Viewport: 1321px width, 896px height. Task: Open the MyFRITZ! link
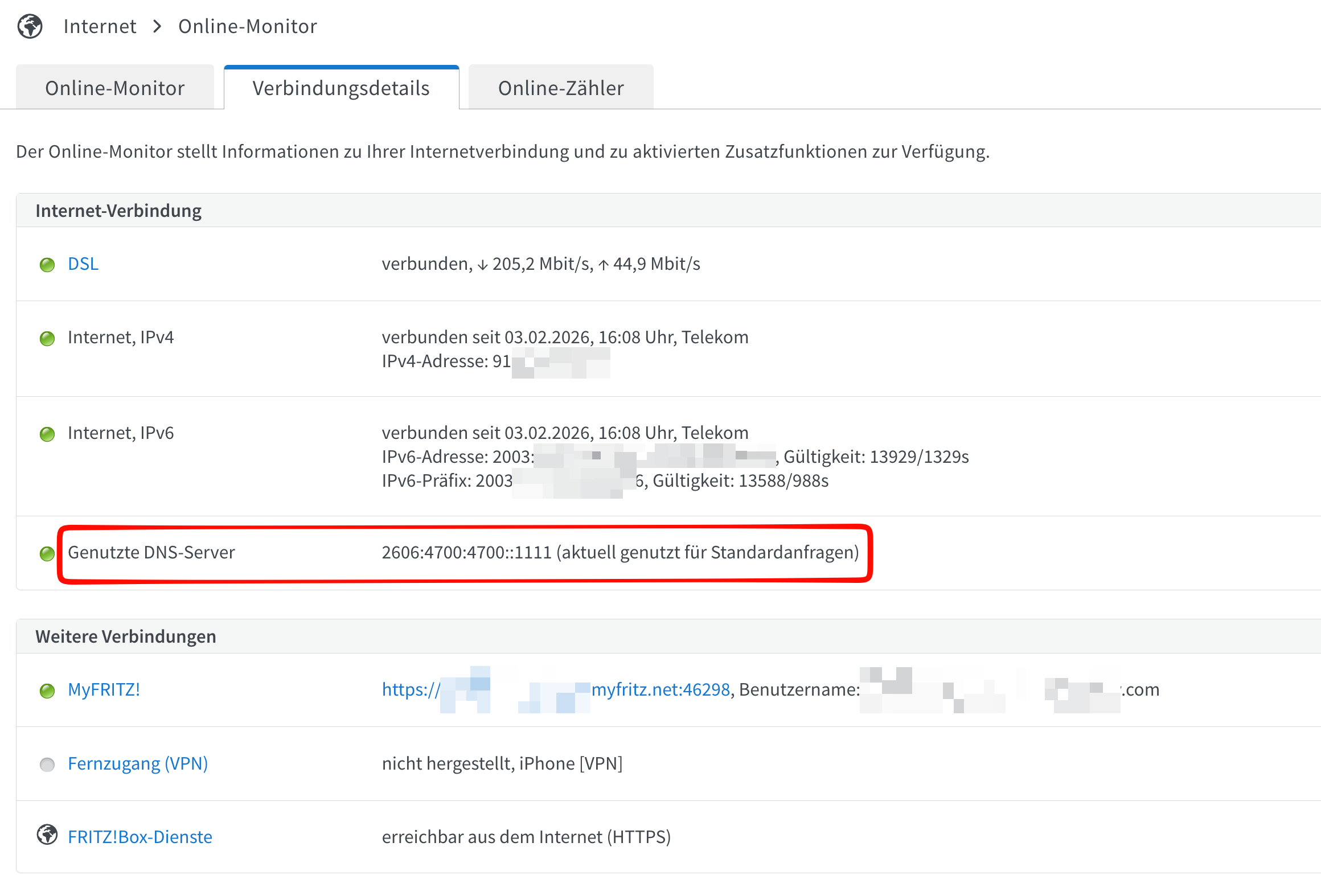[x=104, y=689]
